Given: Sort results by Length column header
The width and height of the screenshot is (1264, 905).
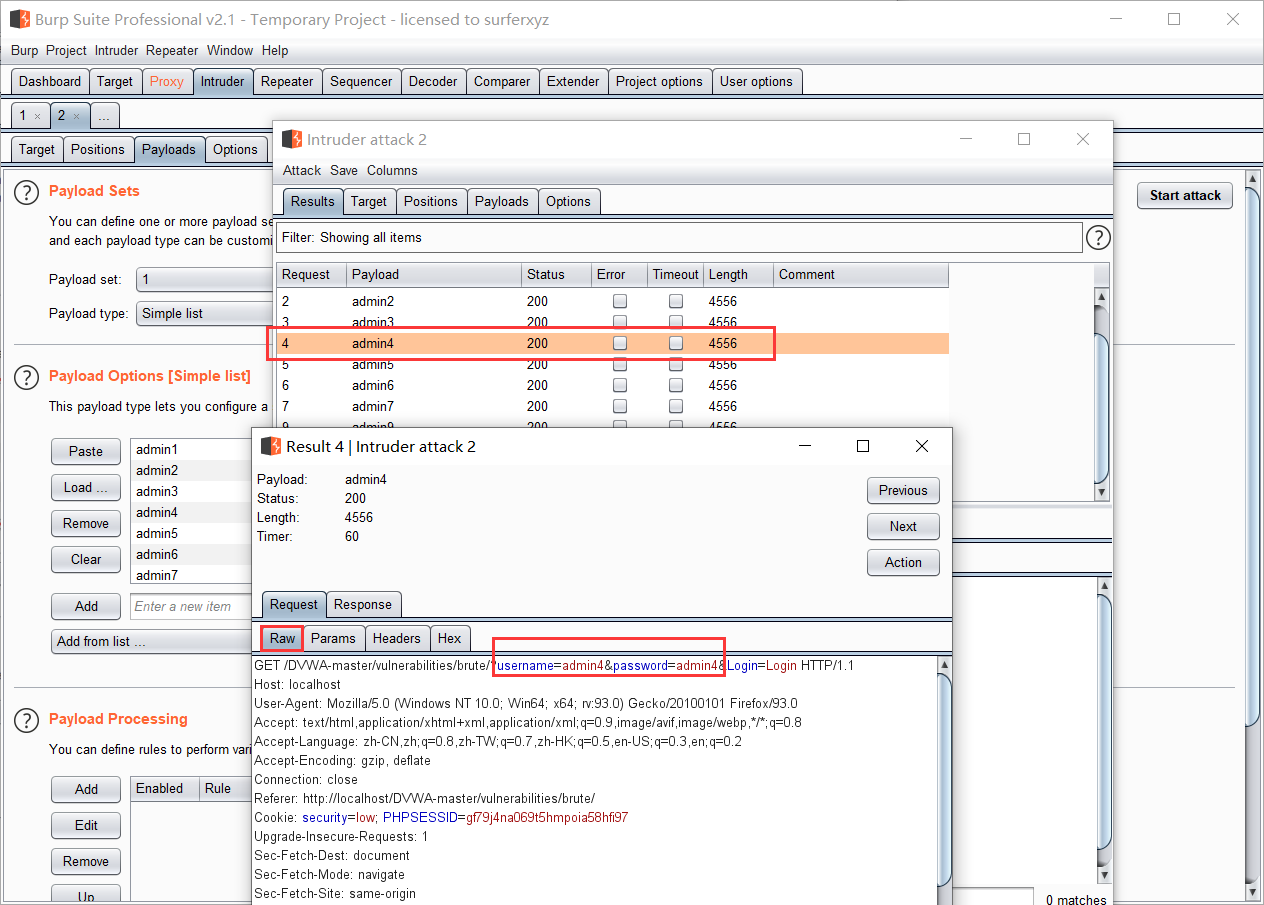Looking at the screenshot, I should click(x=738, y=274).
